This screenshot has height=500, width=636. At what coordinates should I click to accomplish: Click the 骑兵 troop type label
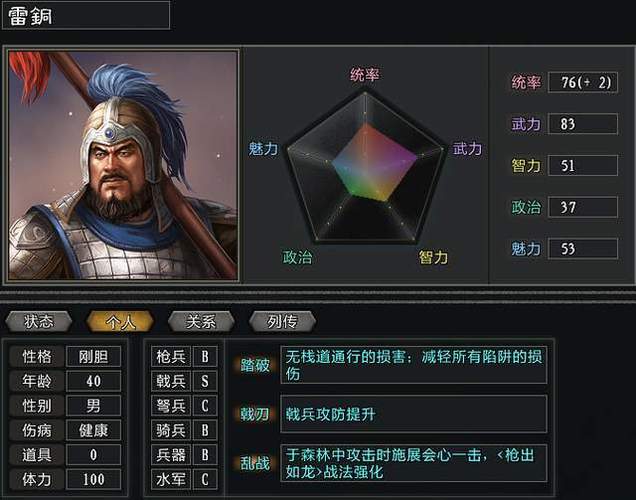pos(171,430)
